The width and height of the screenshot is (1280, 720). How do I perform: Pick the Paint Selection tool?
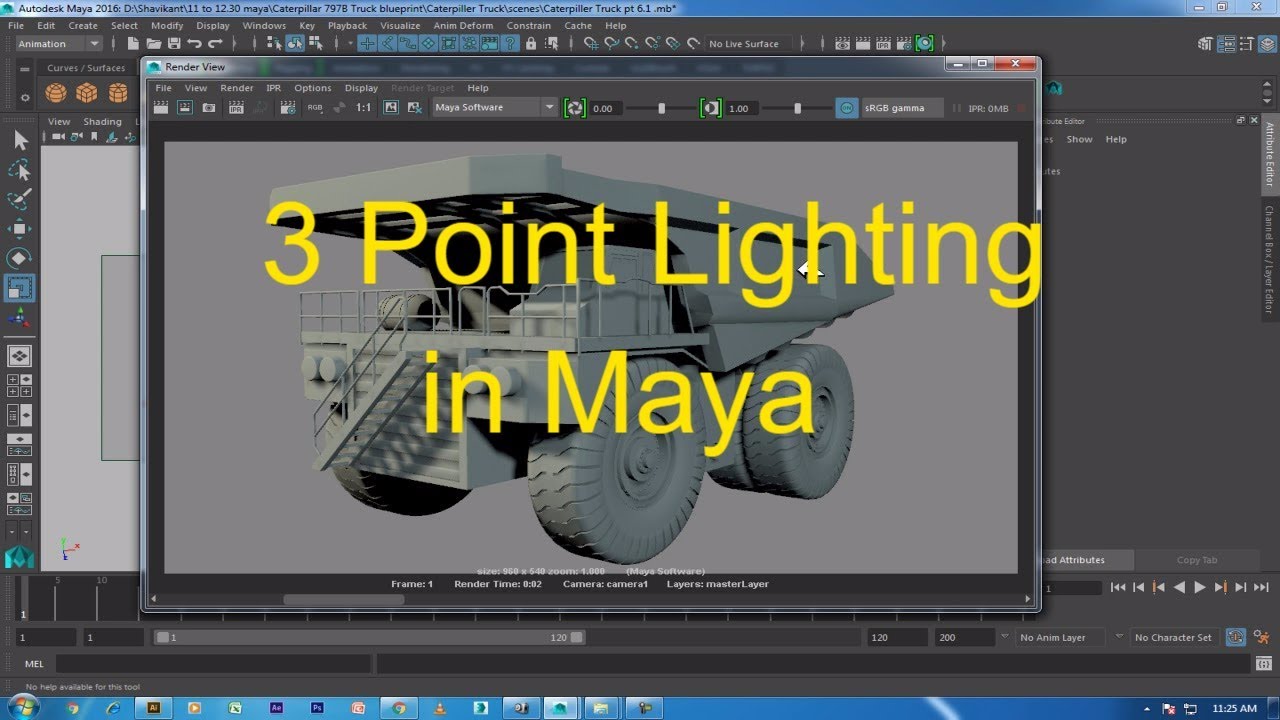pos(20,199)
